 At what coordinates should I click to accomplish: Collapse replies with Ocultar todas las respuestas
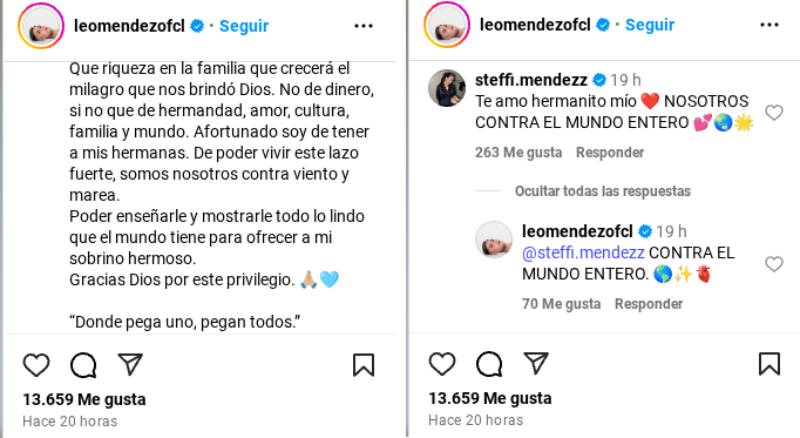click(x=602, y=191)
